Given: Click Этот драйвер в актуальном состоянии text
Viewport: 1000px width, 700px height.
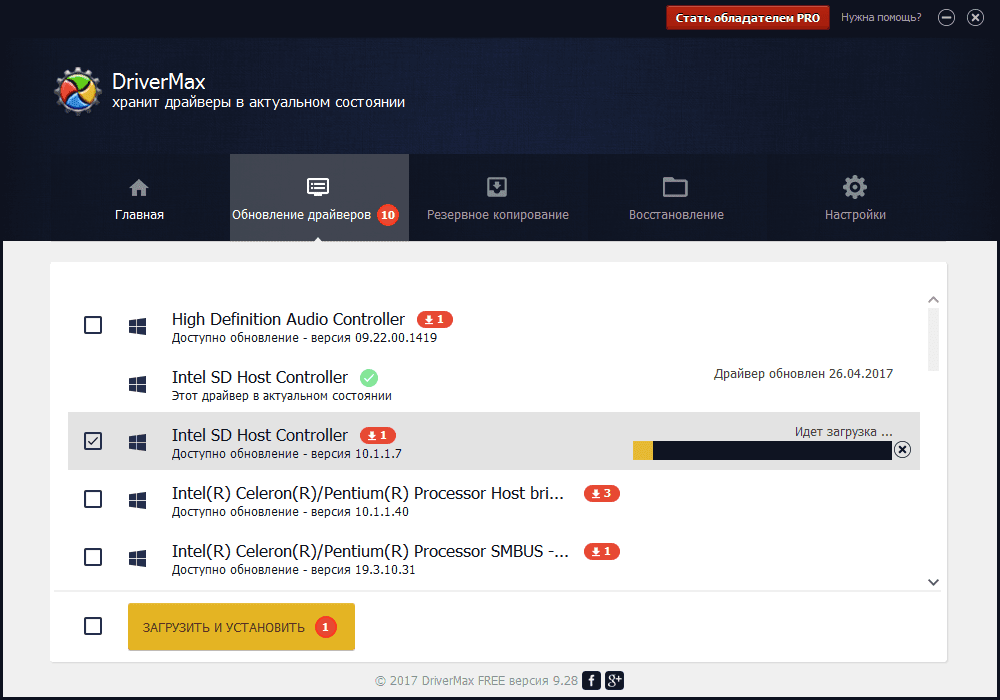Looking at the screenshot, I should point(281,396).
